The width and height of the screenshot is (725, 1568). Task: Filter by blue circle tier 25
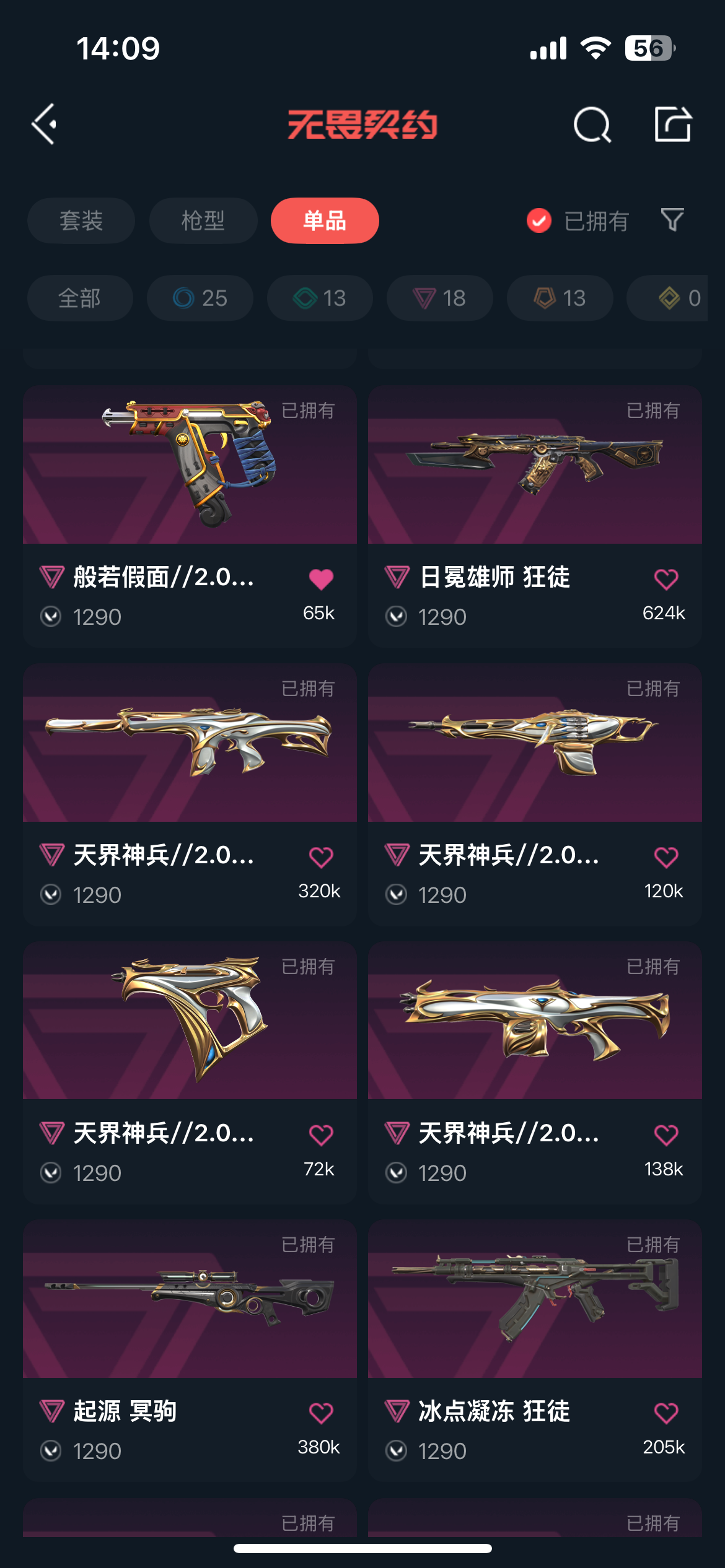pyautogui.click(x=200, y=298)
